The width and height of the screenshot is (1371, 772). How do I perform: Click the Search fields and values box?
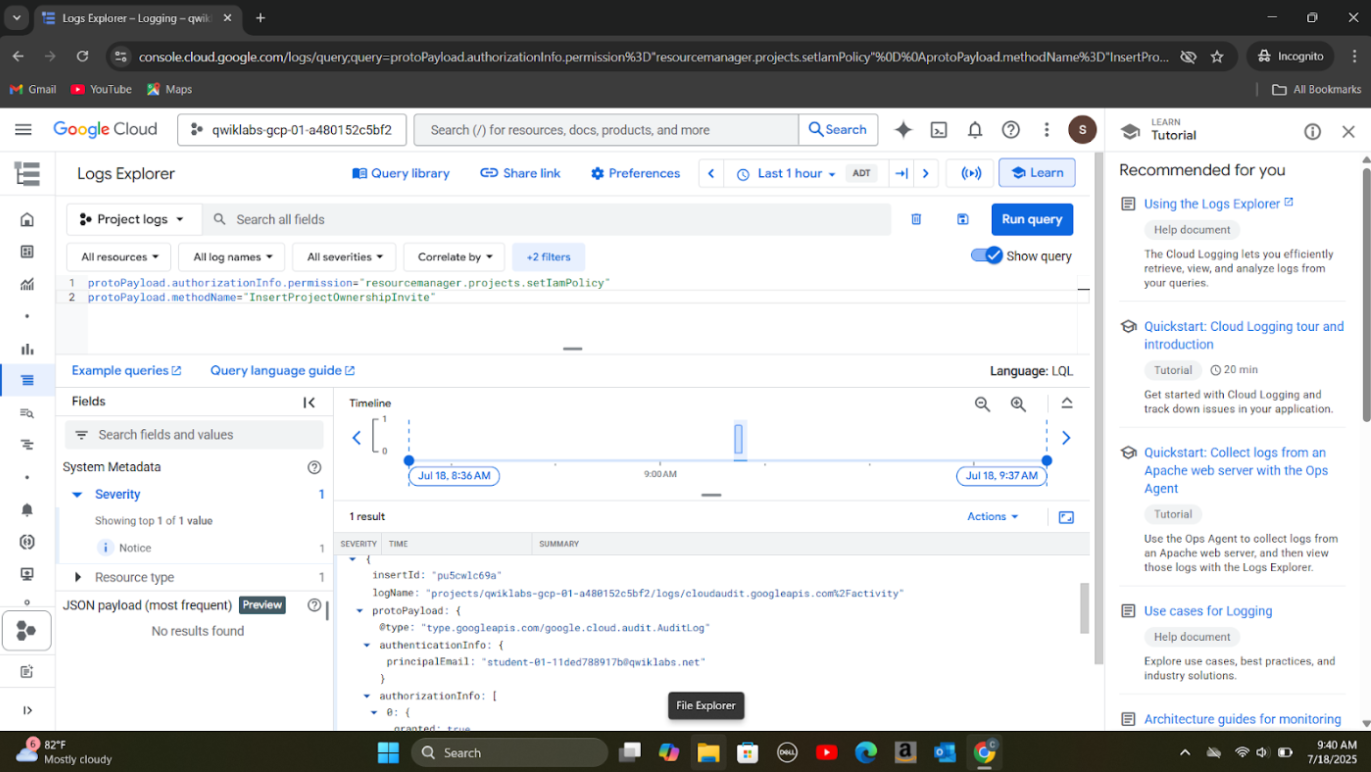195,435
